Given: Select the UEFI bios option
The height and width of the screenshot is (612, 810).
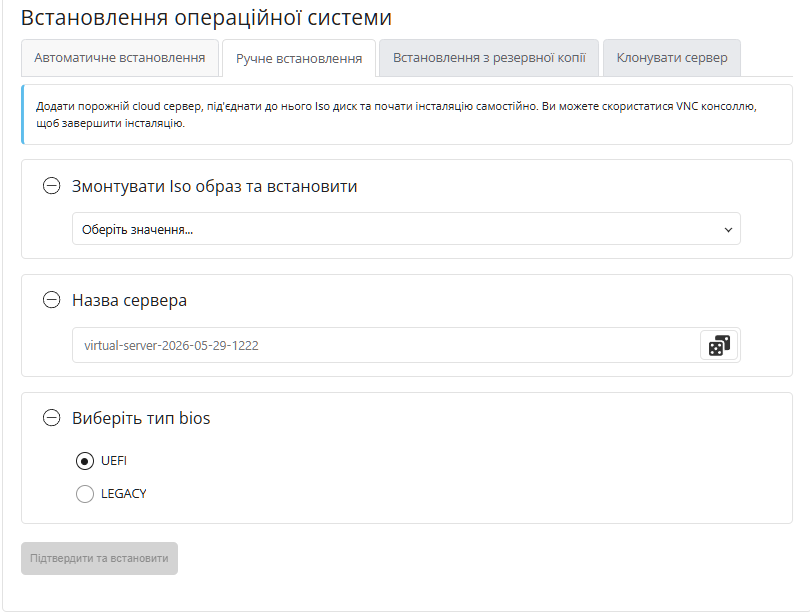Looking at the screenshot, I should pyautogui.click(x=85, y=461).
